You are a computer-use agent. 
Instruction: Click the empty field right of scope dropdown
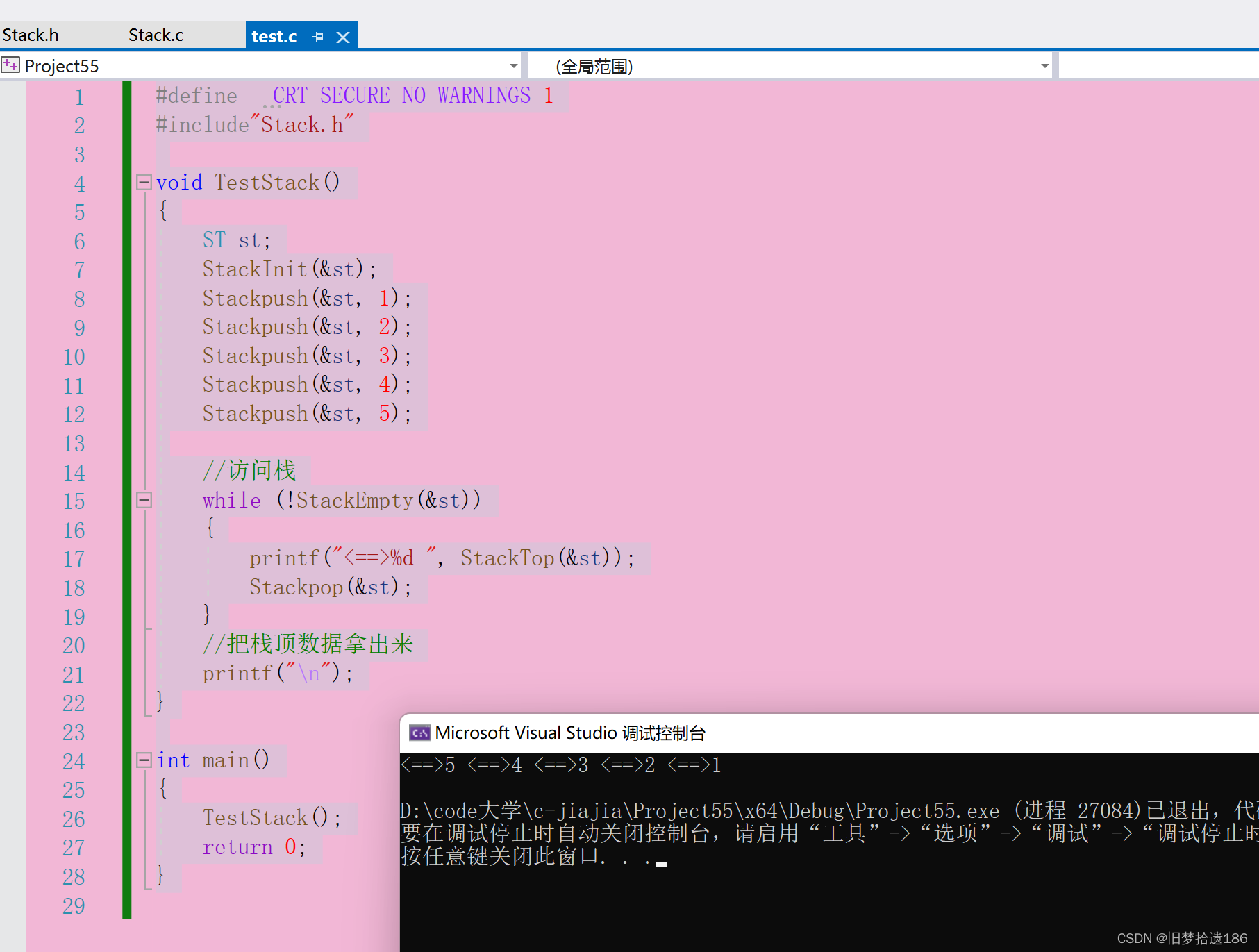click(1158, 66)
